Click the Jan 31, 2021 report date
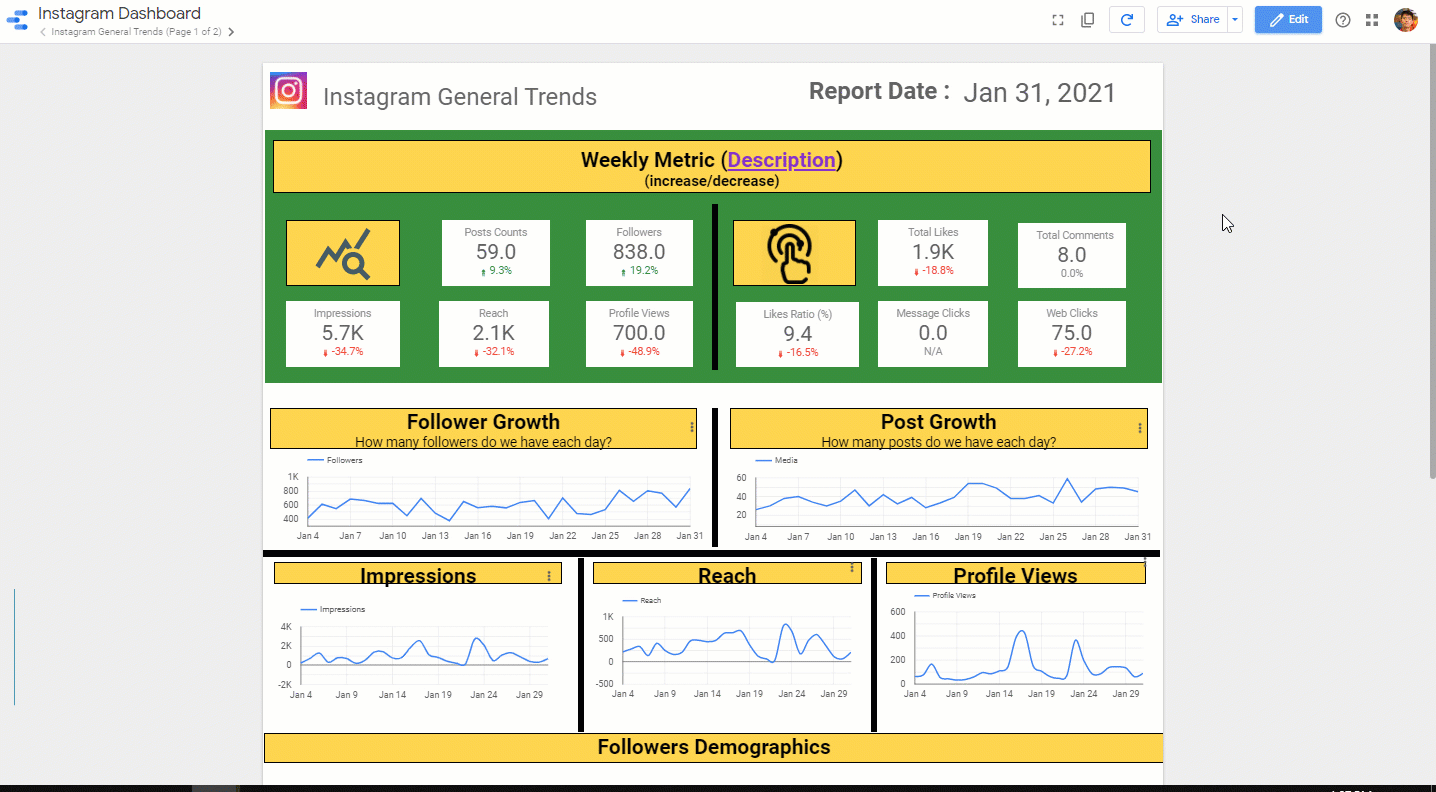This screenshot has height=792, width=1436. (x=1039, y=93)
